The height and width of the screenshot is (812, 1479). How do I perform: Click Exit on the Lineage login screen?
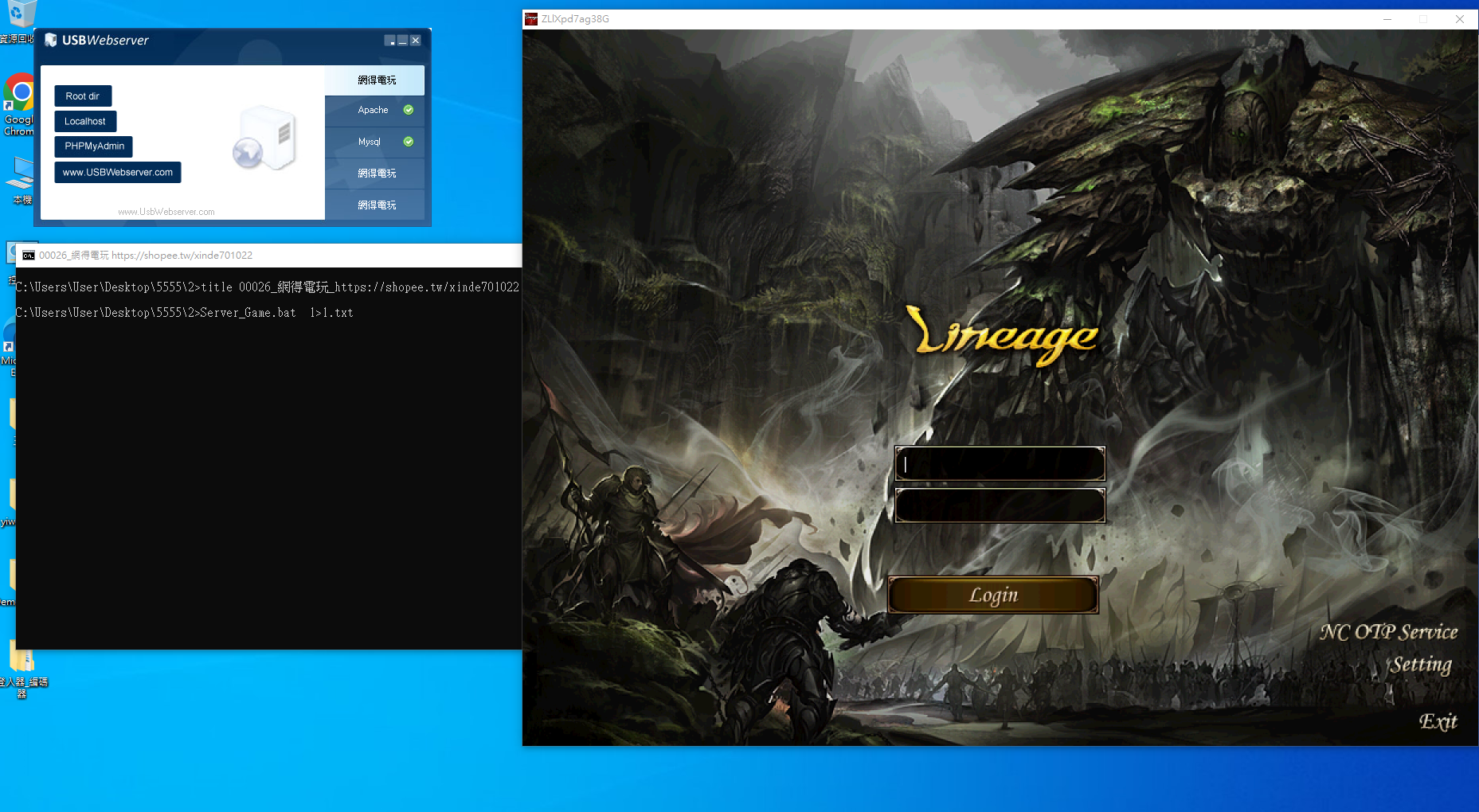click(x=1438, y=721)
